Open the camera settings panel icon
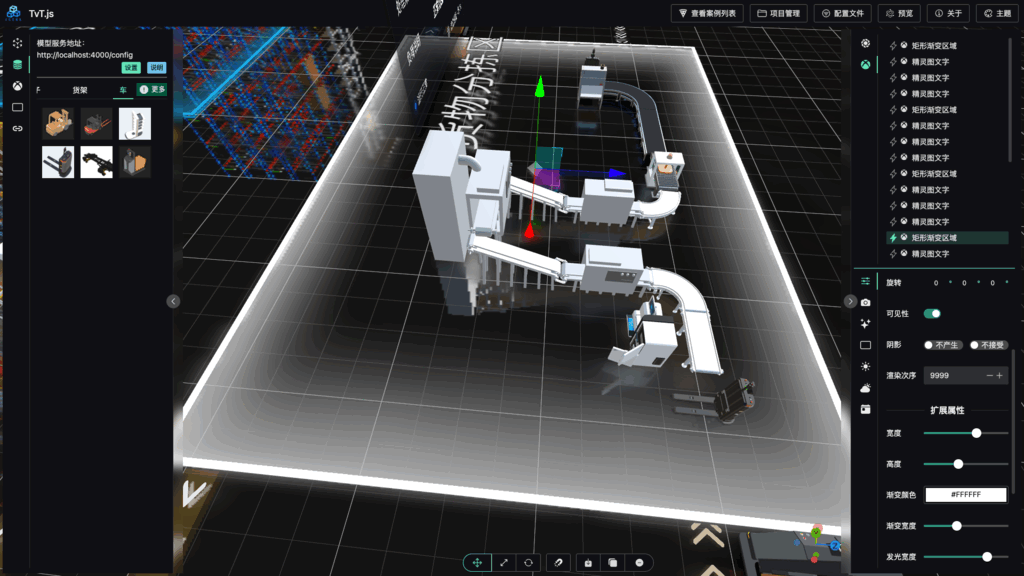1024x576 pixels. tap(865, 302)
